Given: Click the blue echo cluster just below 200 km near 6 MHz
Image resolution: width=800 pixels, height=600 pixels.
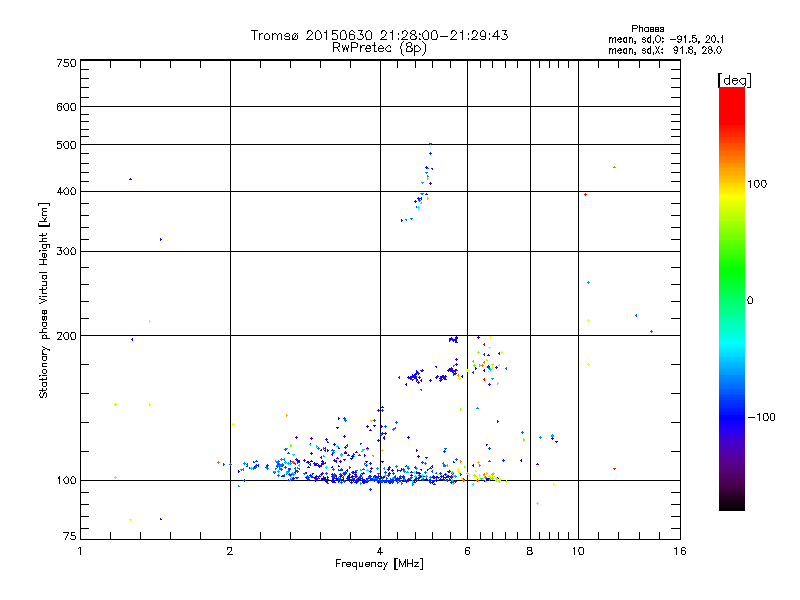Looking at the screenshot, I should 453,339.
